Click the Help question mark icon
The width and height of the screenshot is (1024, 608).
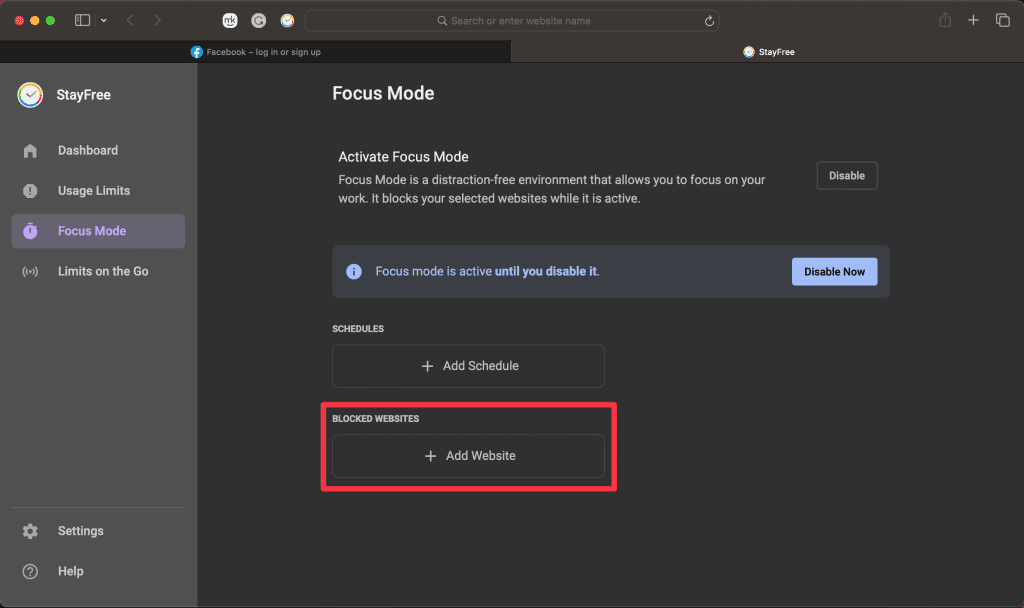30,572
